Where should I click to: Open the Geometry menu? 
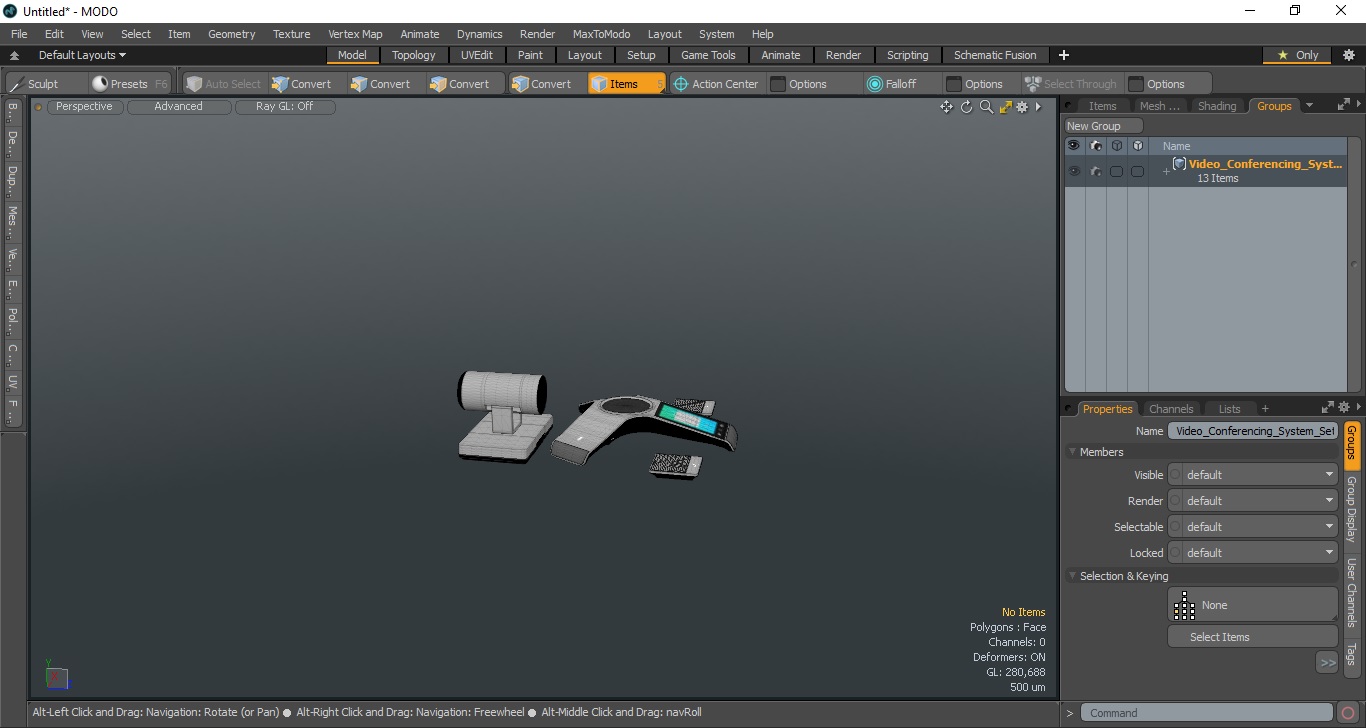(231, 34)
